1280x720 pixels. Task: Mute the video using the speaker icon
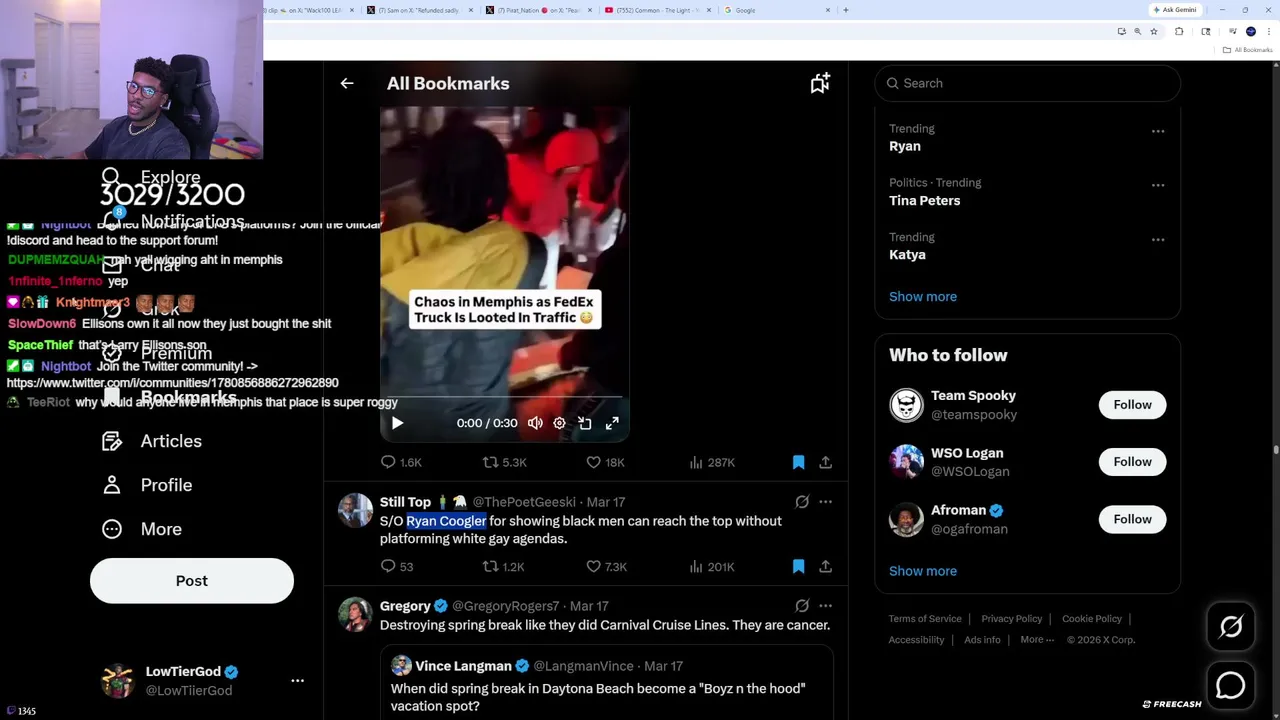click(x=535, y=423)
